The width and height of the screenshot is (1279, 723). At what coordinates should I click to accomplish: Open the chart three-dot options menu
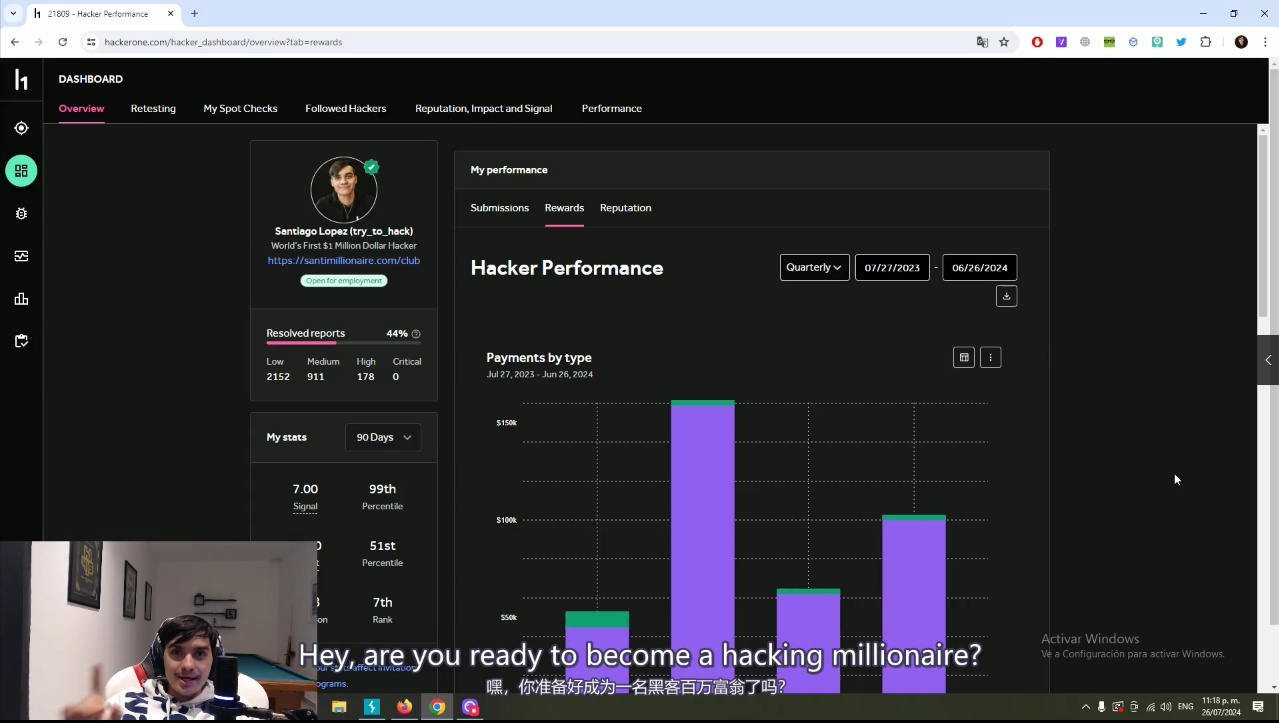pyautogui.click(x=990, y=357)
